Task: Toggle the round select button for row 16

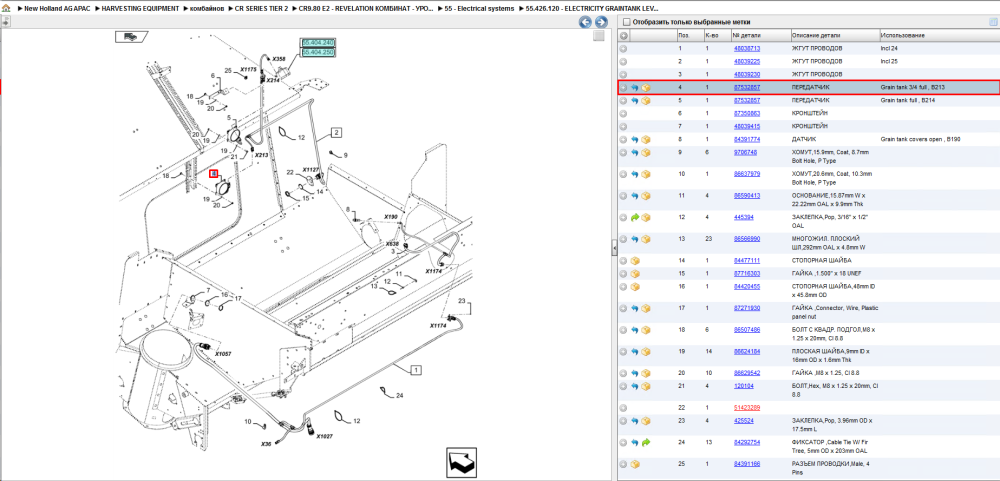Action: click(624, 287)
